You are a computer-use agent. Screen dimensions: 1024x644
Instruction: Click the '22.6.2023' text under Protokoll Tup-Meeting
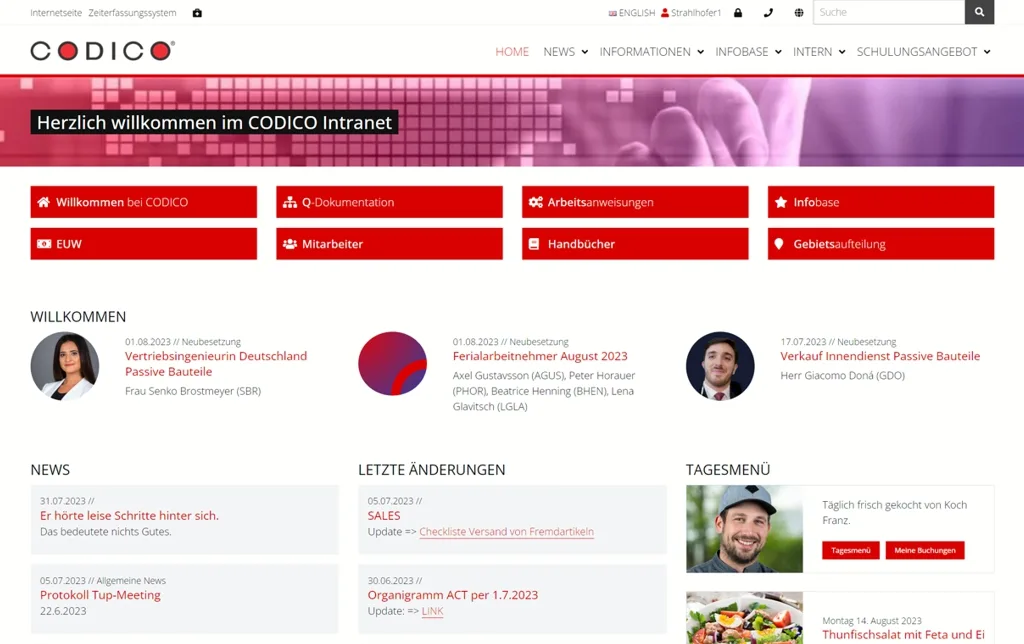pyautogui.click(x=63, y=611)
